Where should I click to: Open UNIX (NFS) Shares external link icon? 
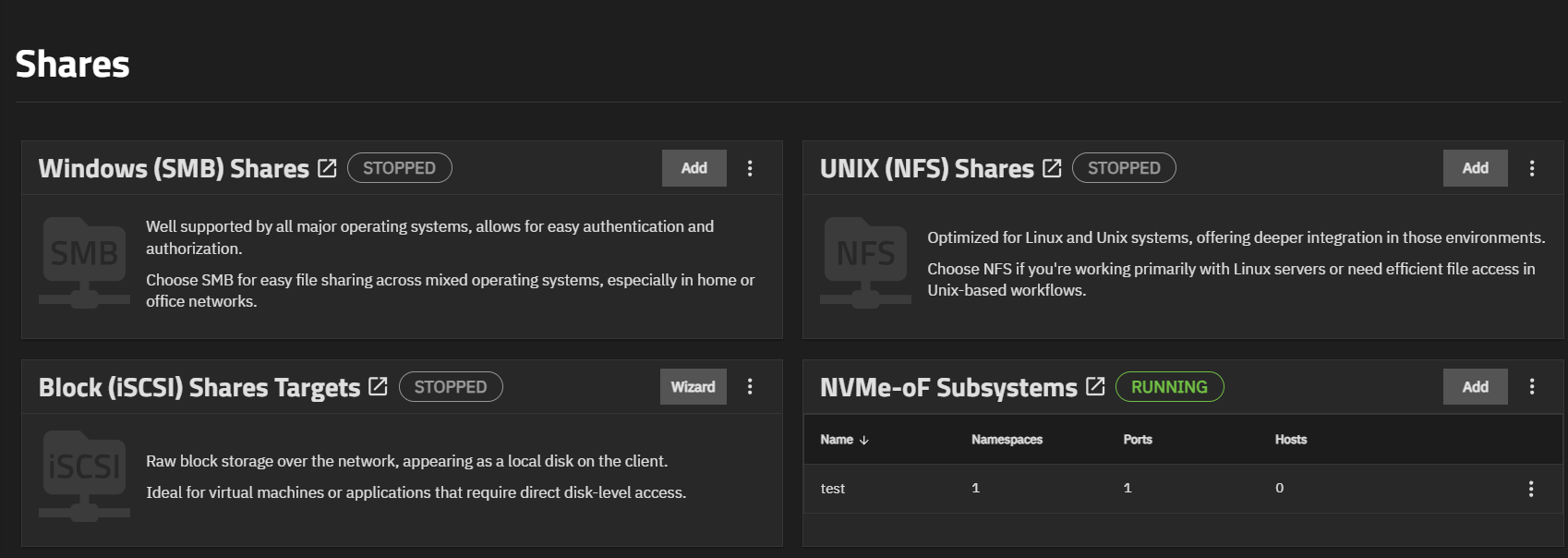coord(1052,168)
